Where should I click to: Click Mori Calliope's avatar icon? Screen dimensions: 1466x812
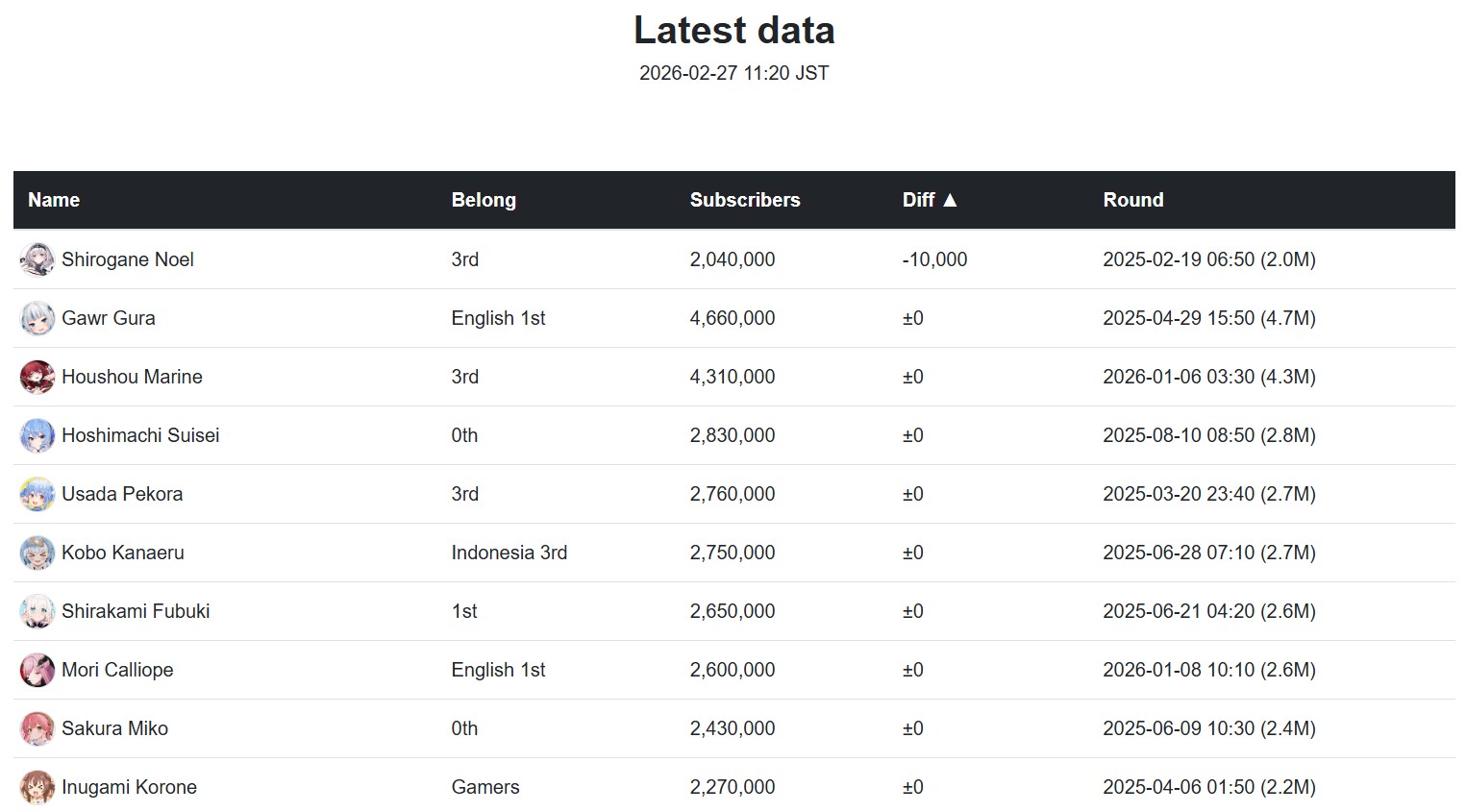tap(37, 670)
